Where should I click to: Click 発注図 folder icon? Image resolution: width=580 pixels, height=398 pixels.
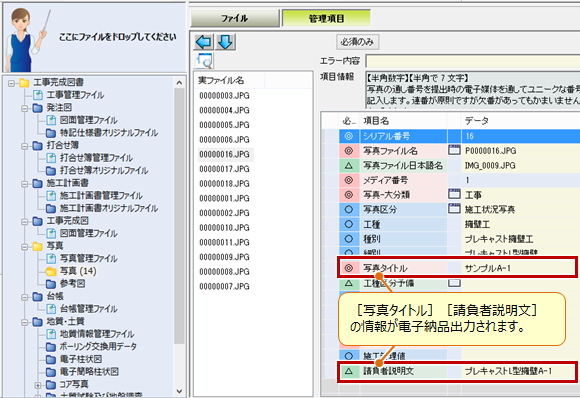coord(38,108)
